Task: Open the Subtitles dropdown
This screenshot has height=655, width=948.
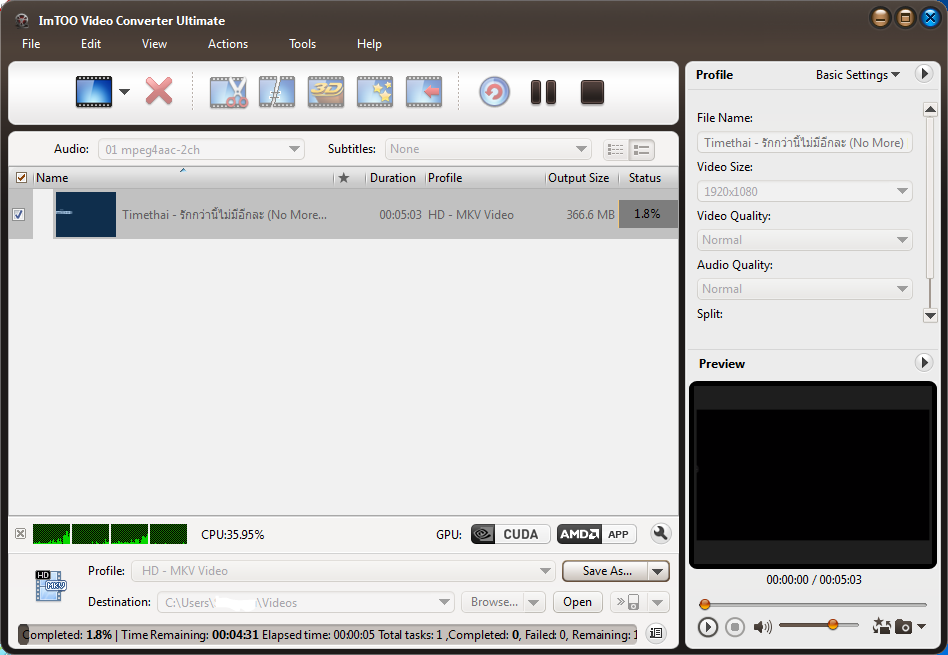Action: (x=488, y=149)
